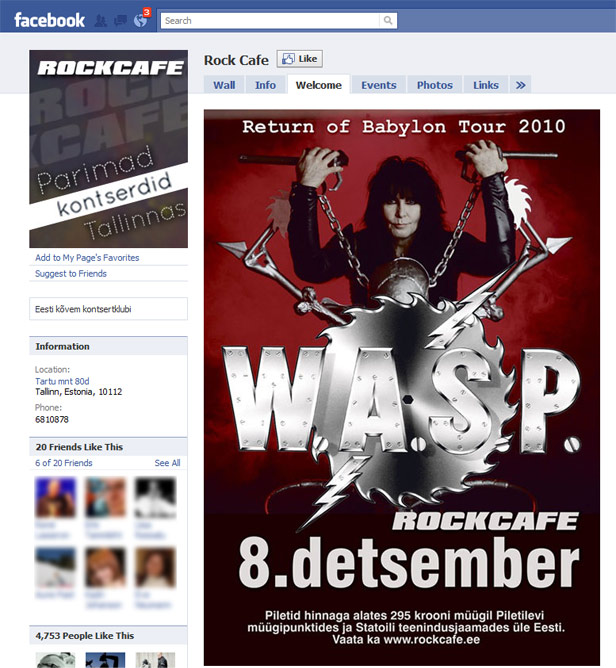Viewport: 616px width, 668px height.
Task: Add to My Page's Favorites
Action: 87,257
